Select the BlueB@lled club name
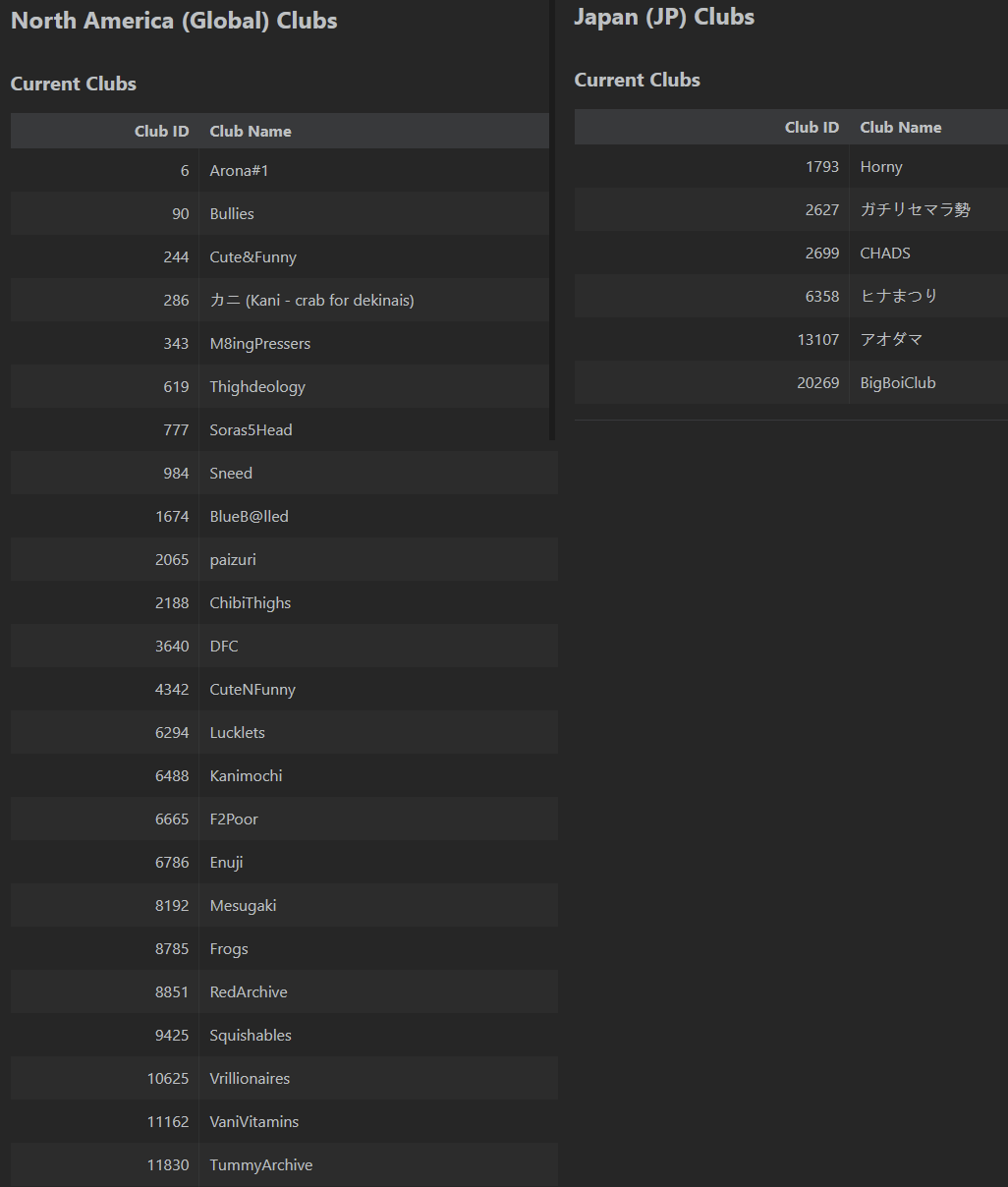 249,516
